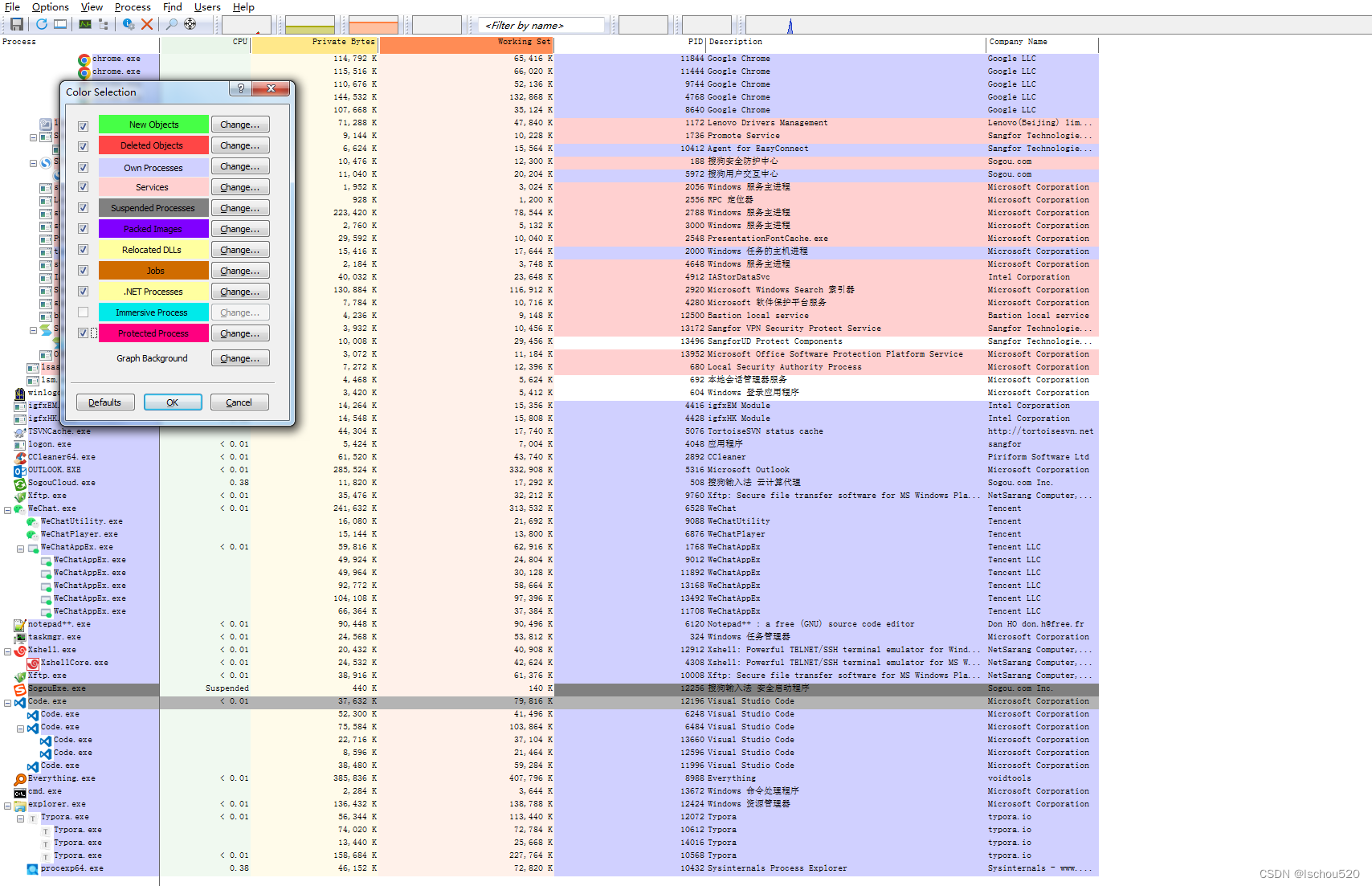The image size is (1372, 886).
Task: Click the Save toolbar icon
Action: click(16, 24)
